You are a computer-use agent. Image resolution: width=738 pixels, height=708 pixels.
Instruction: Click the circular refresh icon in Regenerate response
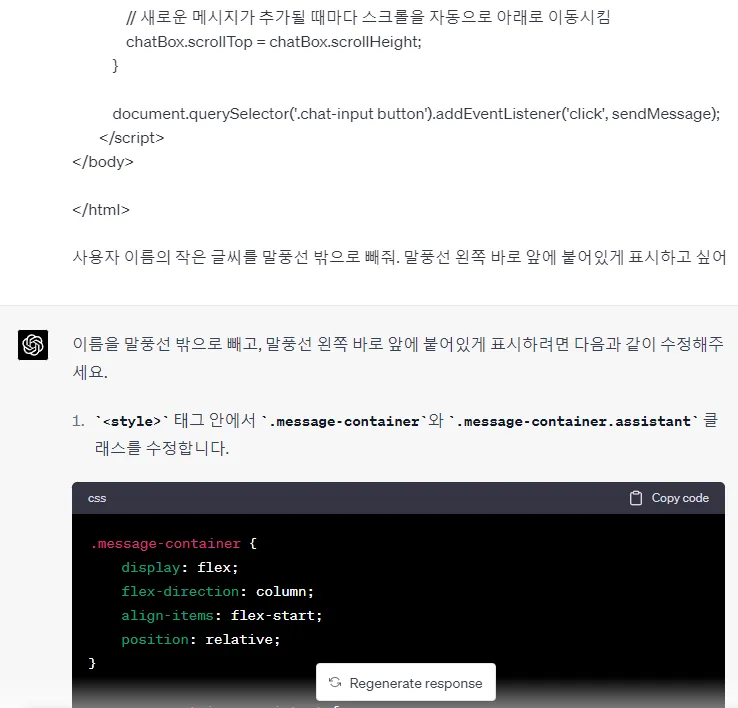[x=335, y=683]
